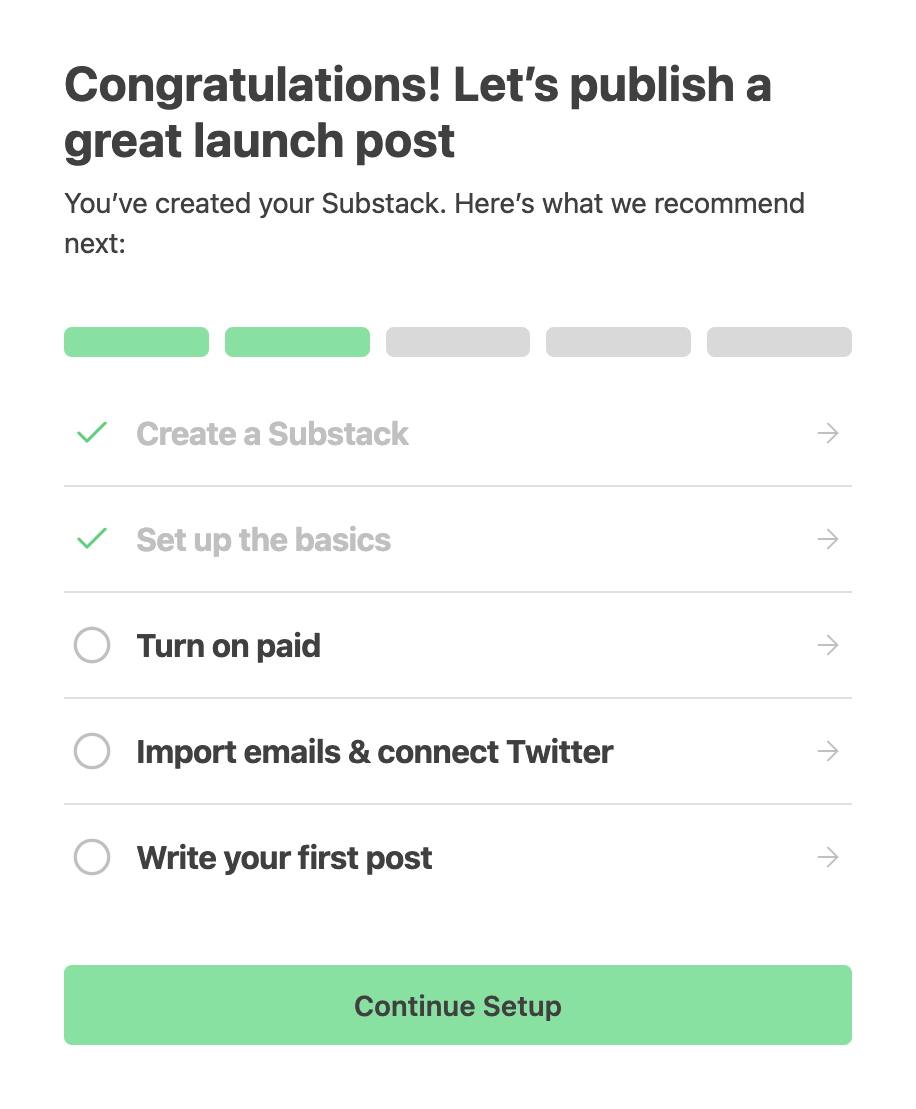
Task: Click the arrow next to Set up the basics
Action: (827, 539)
